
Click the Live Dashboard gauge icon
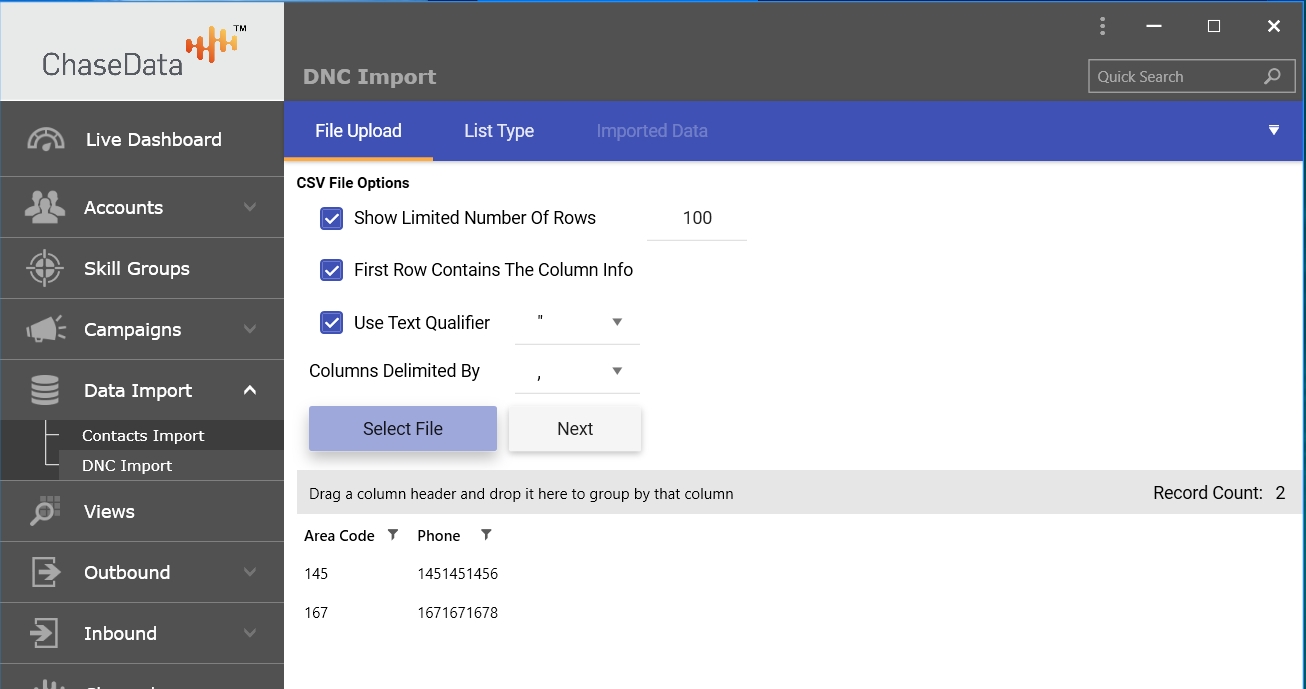pos(46,140)
